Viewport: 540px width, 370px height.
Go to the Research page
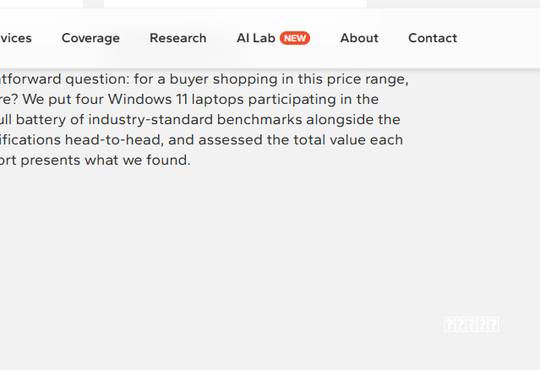click(x=178, y=38)
